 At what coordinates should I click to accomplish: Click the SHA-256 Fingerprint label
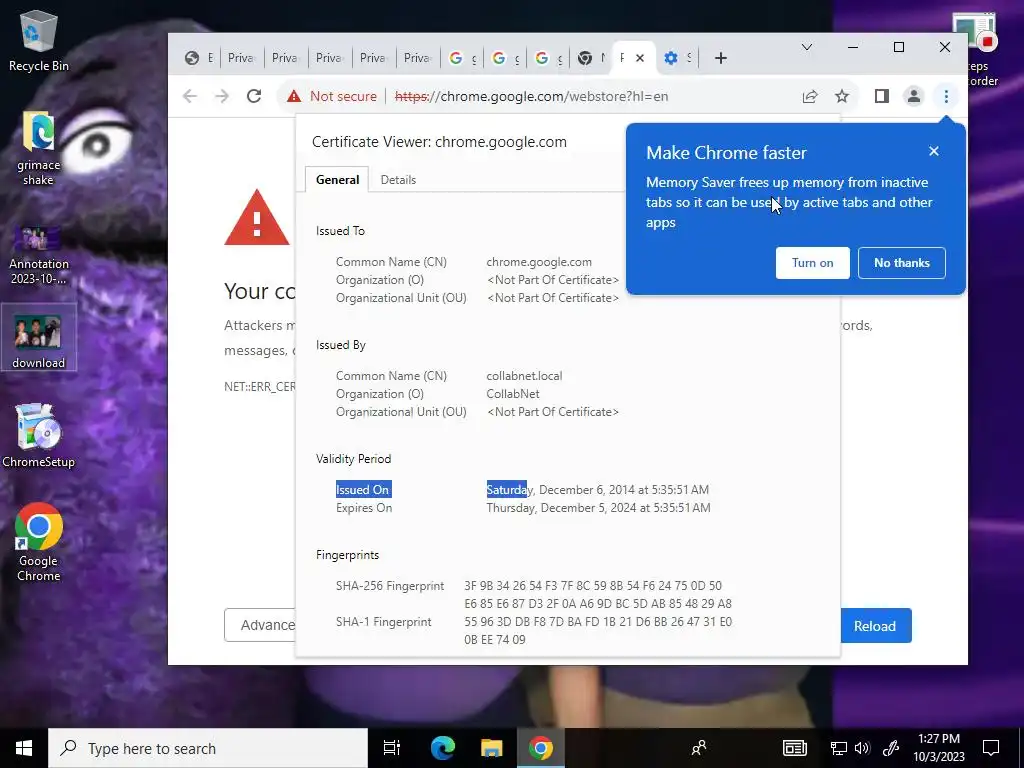point(390,586)
